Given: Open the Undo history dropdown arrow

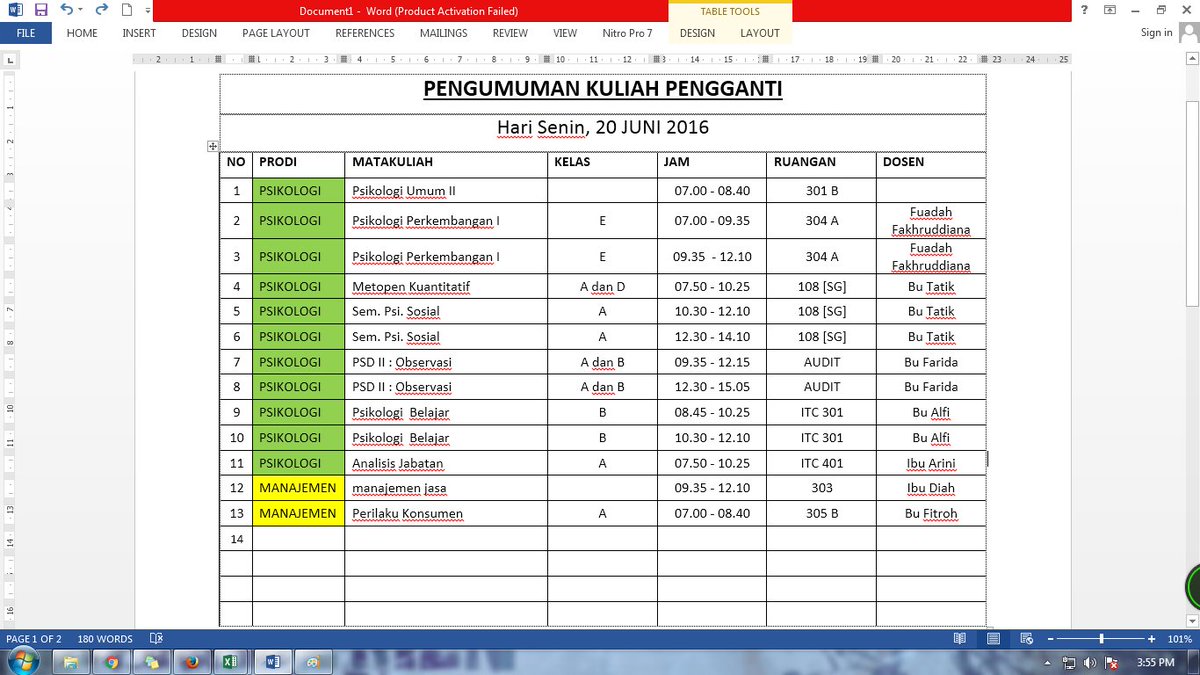Looking at the screenshot, I should (80, 10).
